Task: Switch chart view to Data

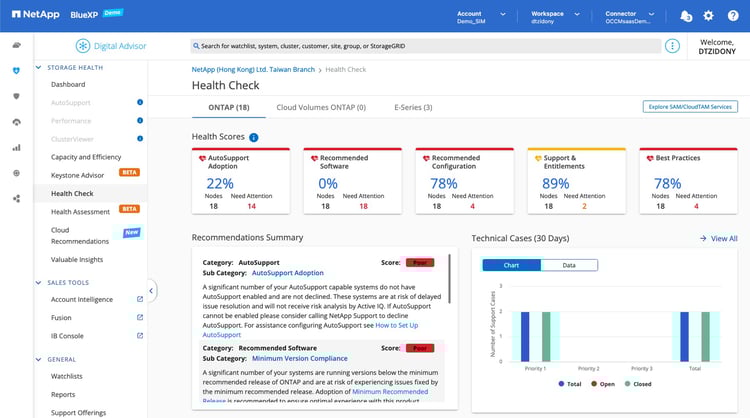Action: pyautogui.click(x=569, y=265)
